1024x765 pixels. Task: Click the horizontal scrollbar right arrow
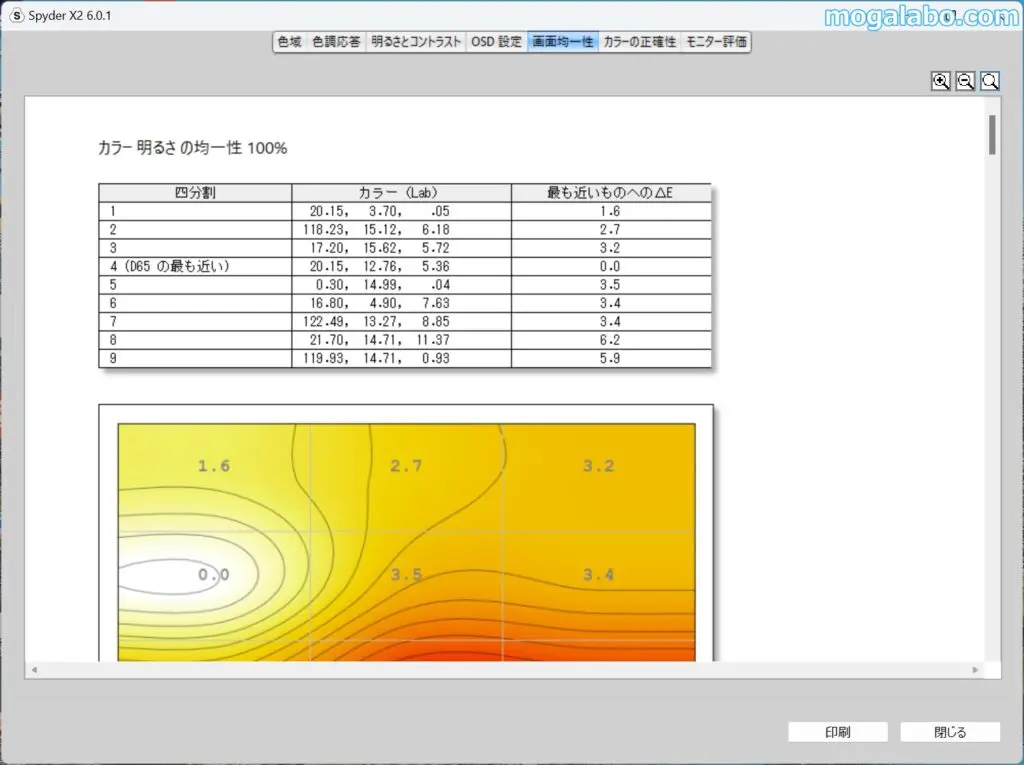click(x=976, y=669)
